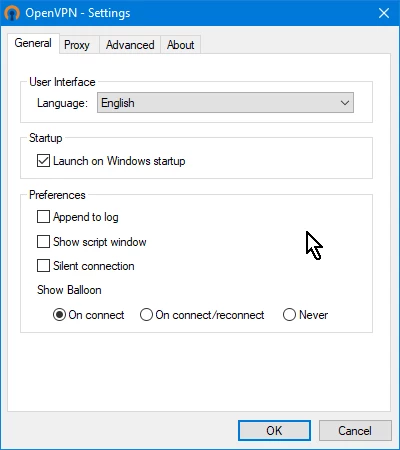Open the Language dropdown set to English
This screenshot has height=450, width=400.
[x=225, y=103]
